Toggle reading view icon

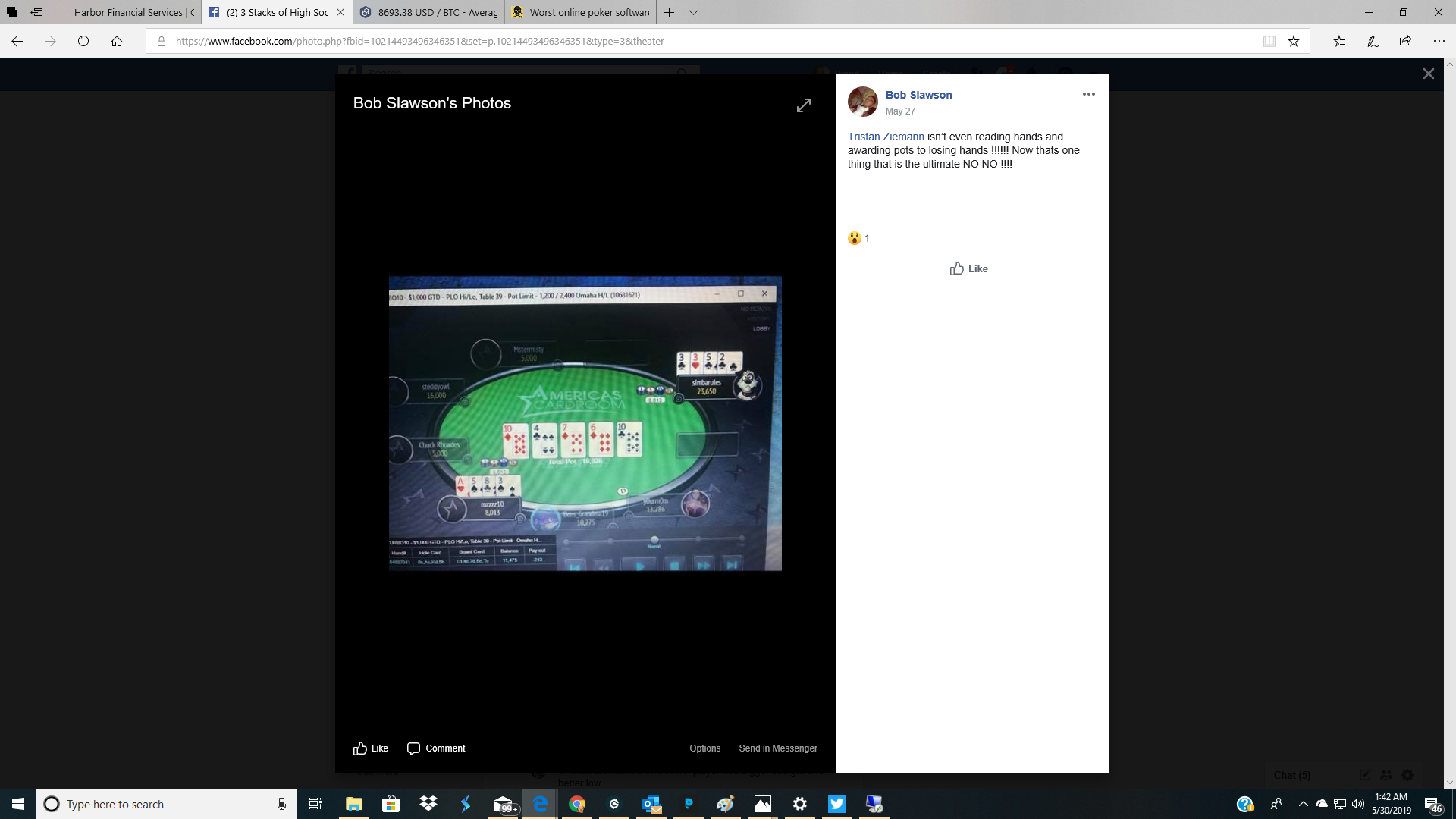pos(1269,41)
